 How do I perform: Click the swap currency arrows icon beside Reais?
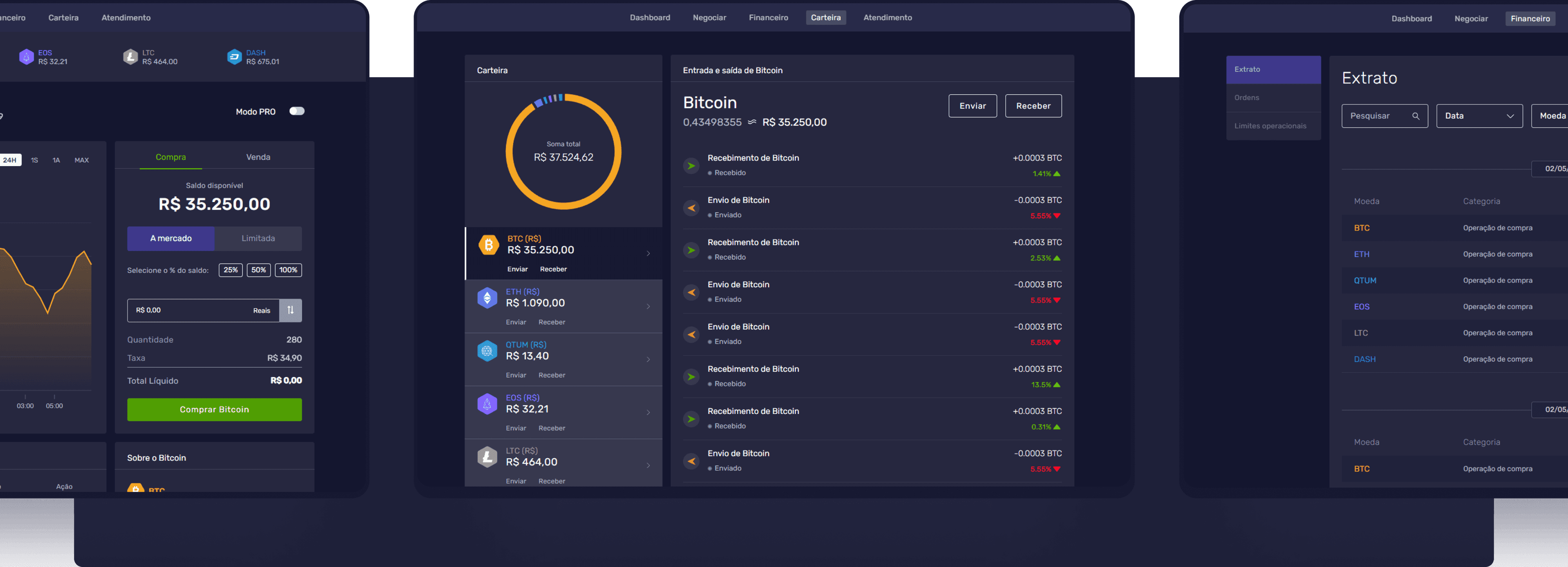click(290, 310)
